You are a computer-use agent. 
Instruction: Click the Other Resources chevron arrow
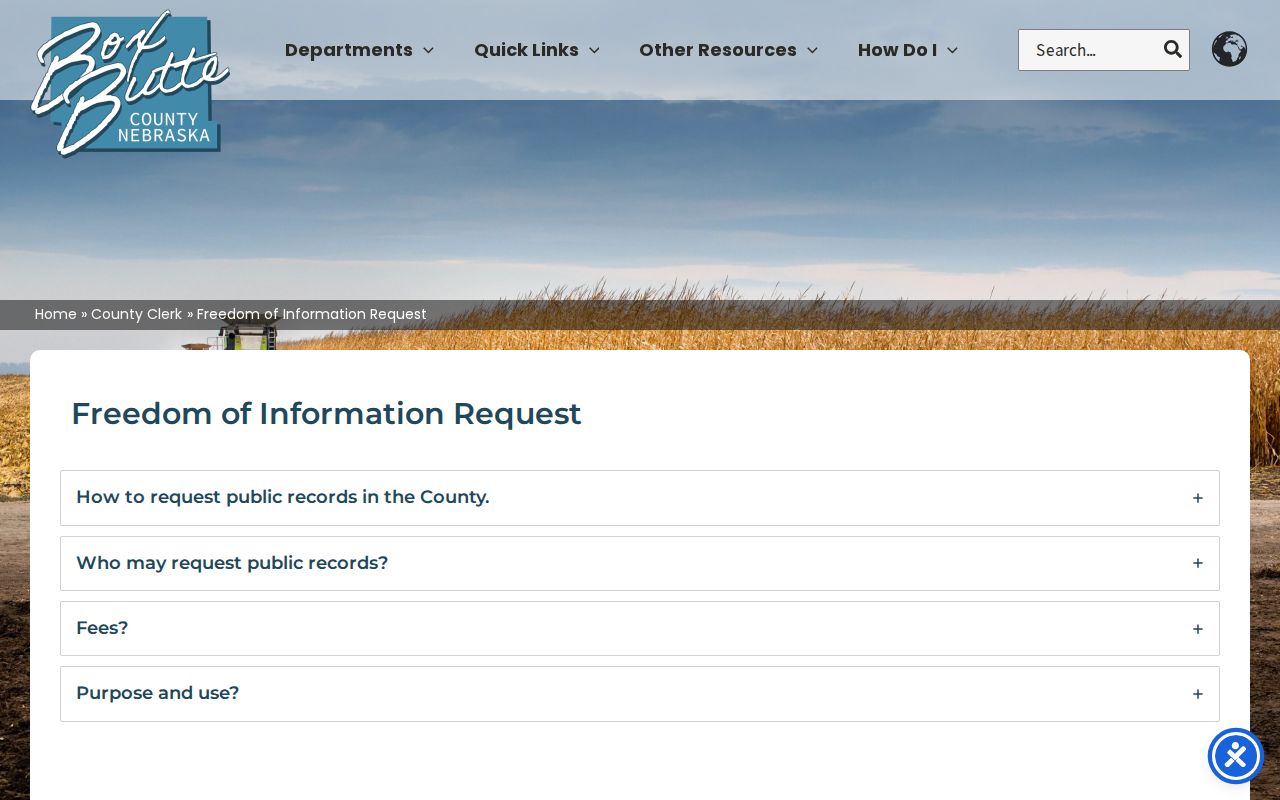pyautogui.click(x=812, y=50)
